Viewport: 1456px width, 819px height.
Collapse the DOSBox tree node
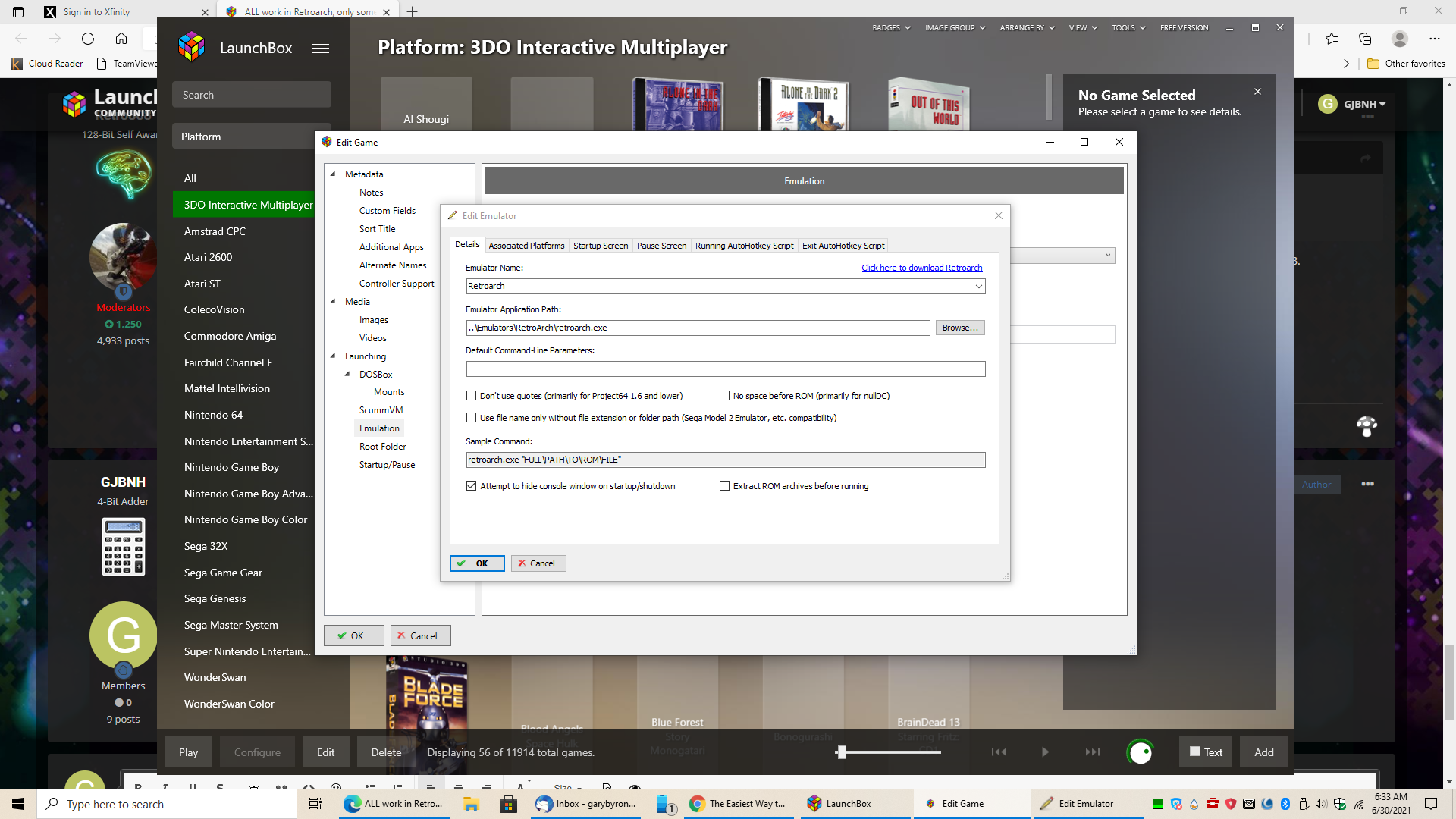pyautogui.click(x=347, y=375)
